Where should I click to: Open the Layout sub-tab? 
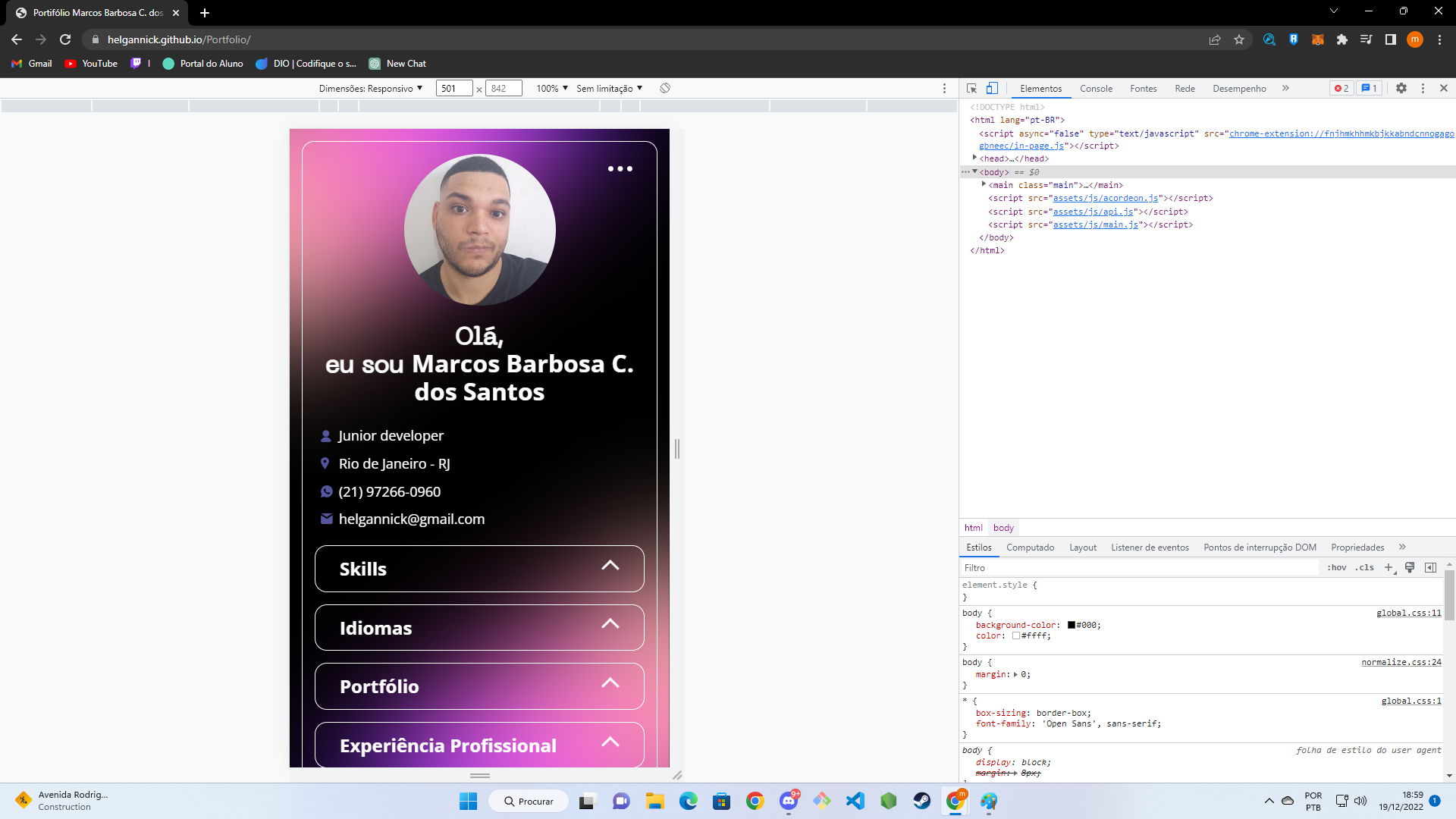tap(1082, 548)
